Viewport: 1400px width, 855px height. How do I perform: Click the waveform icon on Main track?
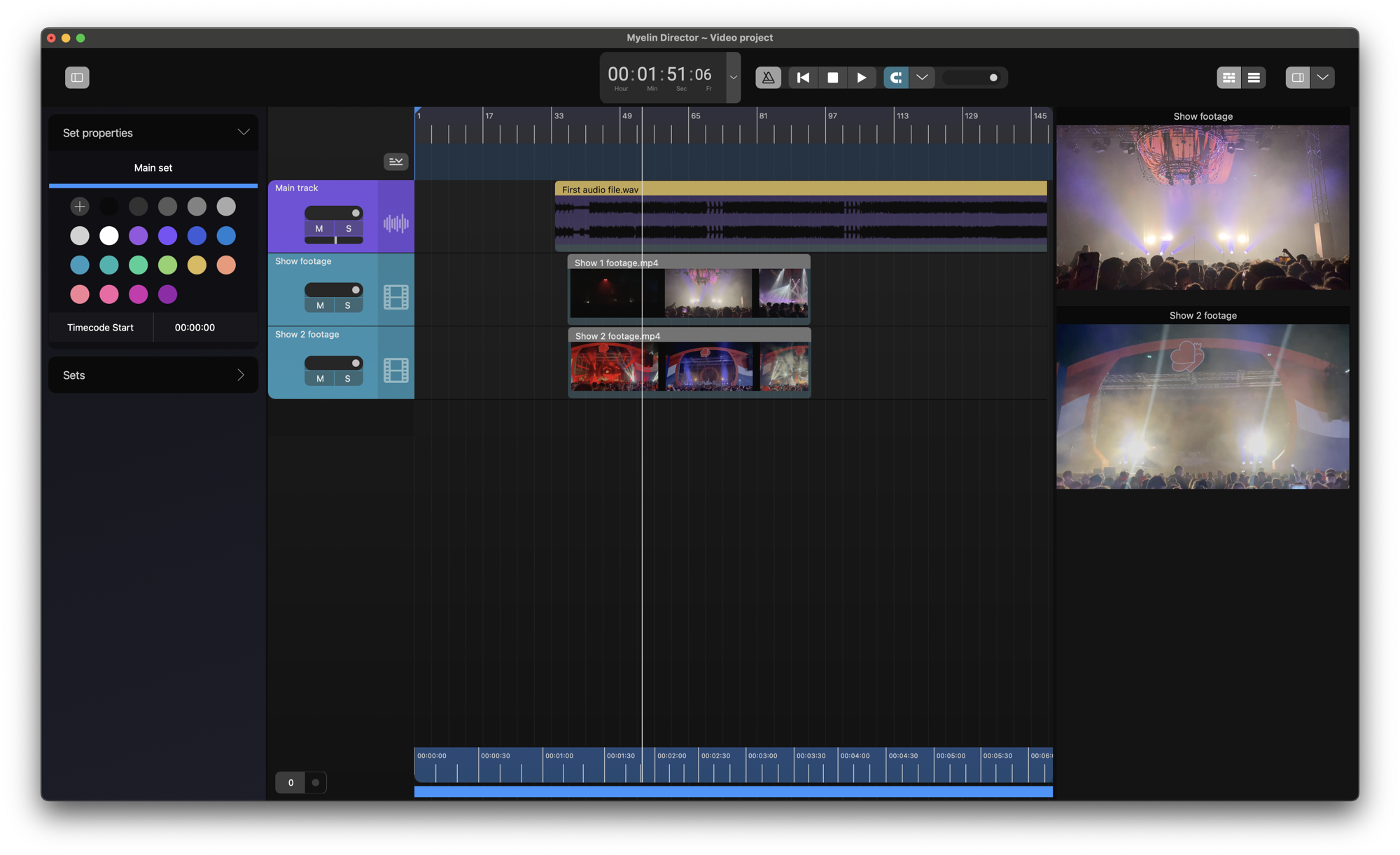click(x=395, y=224)
